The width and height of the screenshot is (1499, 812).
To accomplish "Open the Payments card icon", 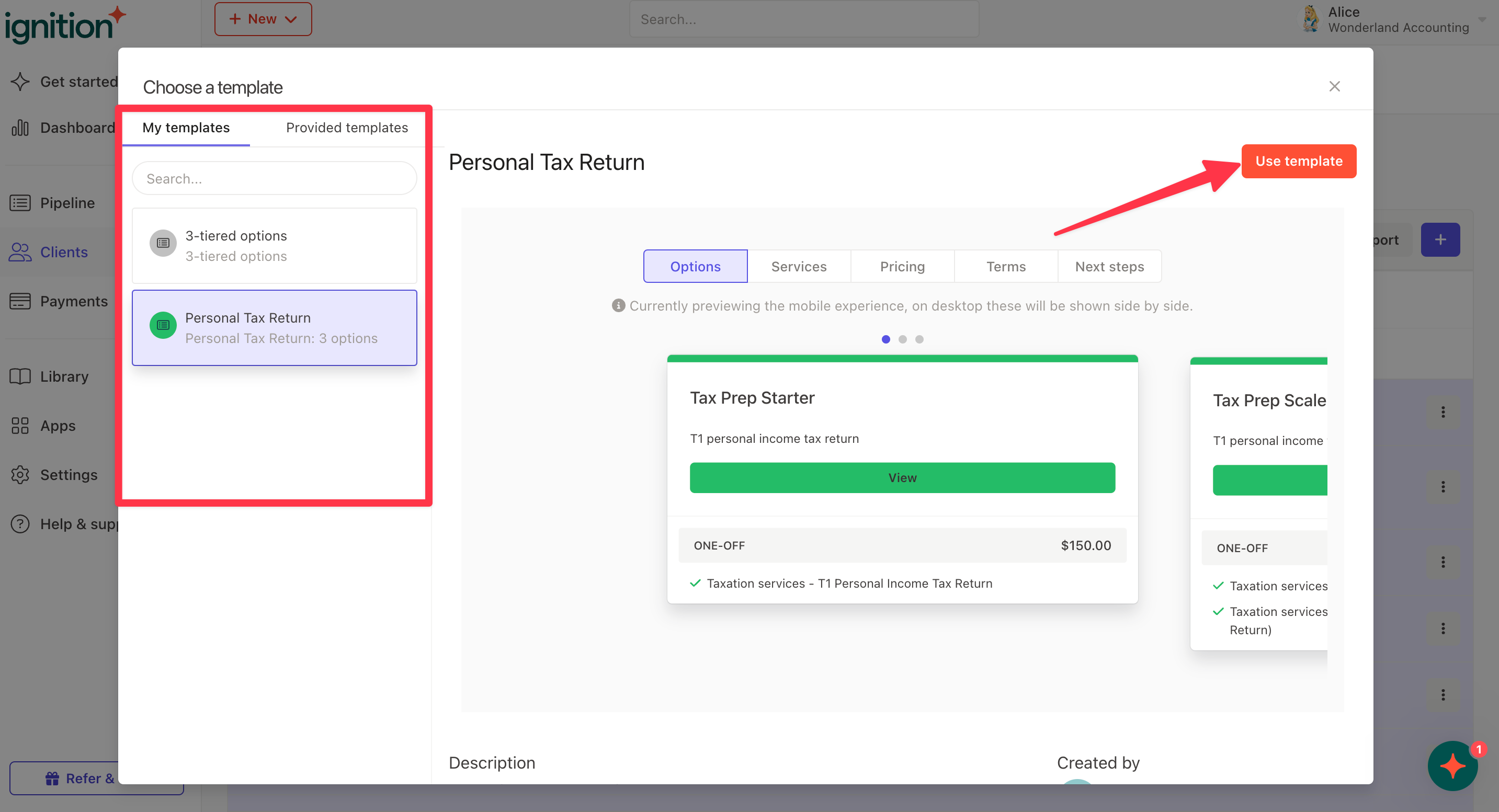I will click(x=20, y=301).
